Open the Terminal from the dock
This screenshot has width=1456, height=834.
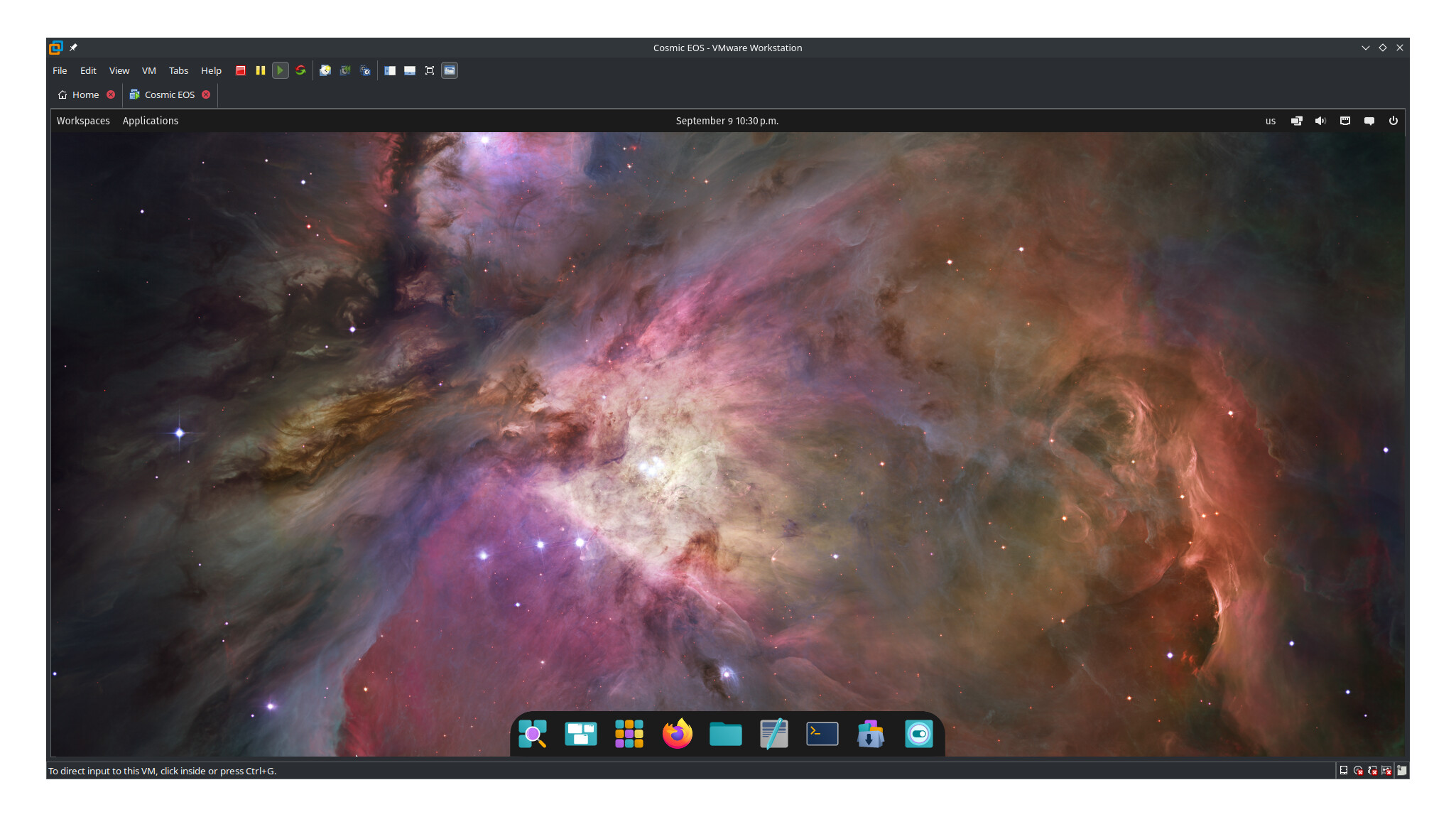pyautogui.click(x=822, y=734)
